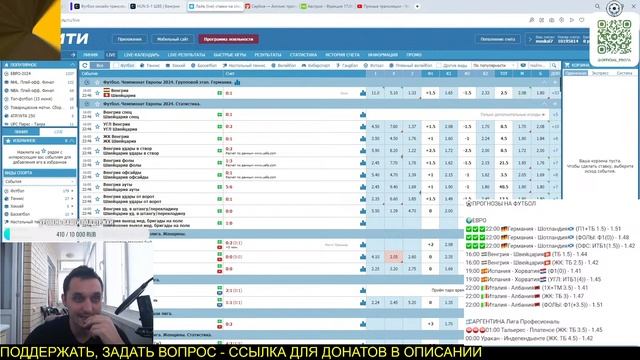This screenshot has height=360, width=640.
Task: Refresh the live events list
Action: (85, 65)
